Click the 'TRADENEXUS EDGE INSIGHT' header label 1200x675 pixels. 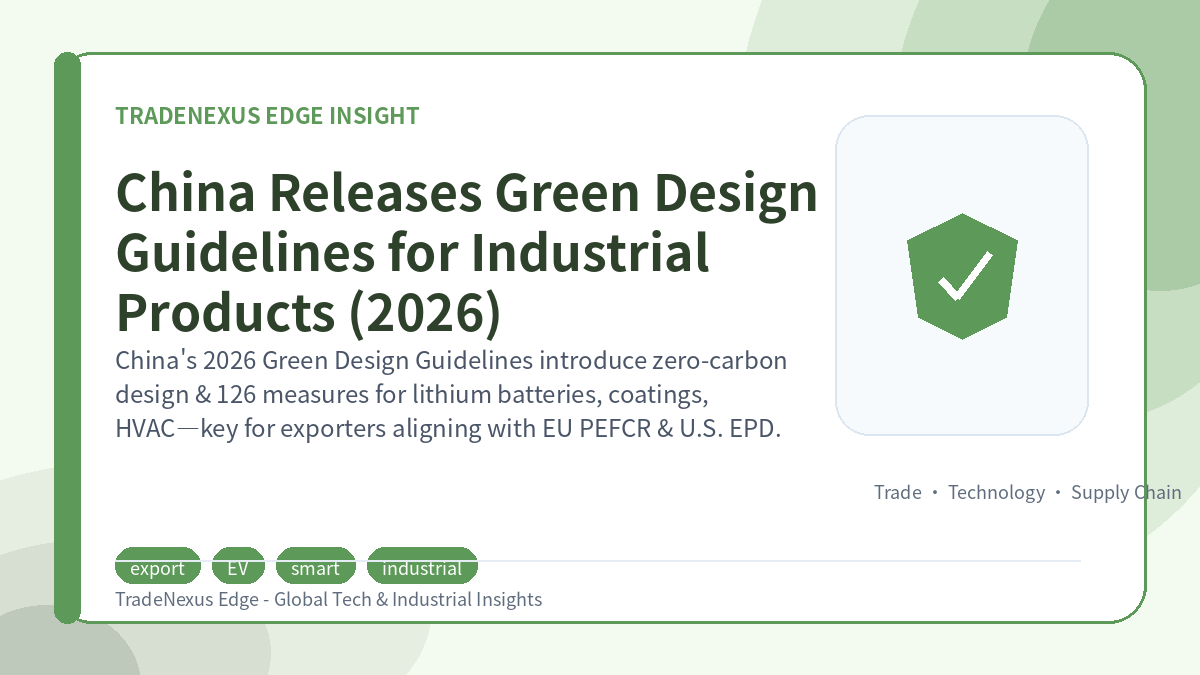point(267,116)
